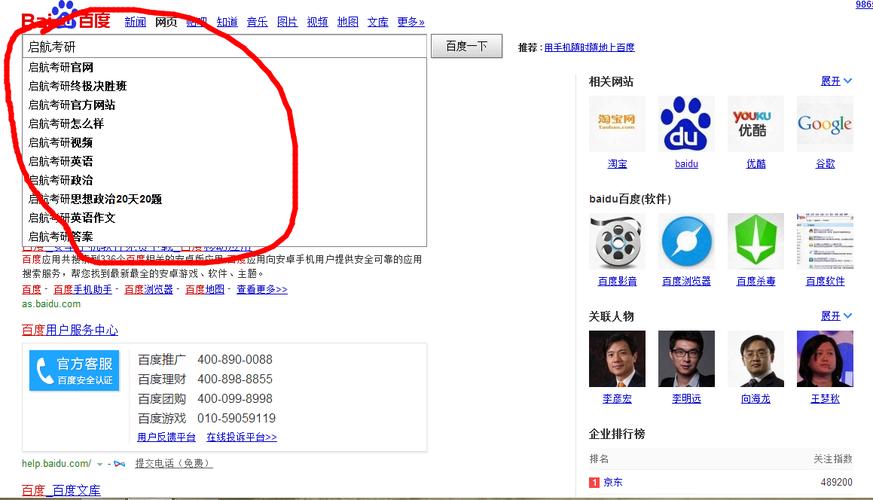Open the 知道 tab
This screenshot has height=500, width=873.
coord(227,22)
